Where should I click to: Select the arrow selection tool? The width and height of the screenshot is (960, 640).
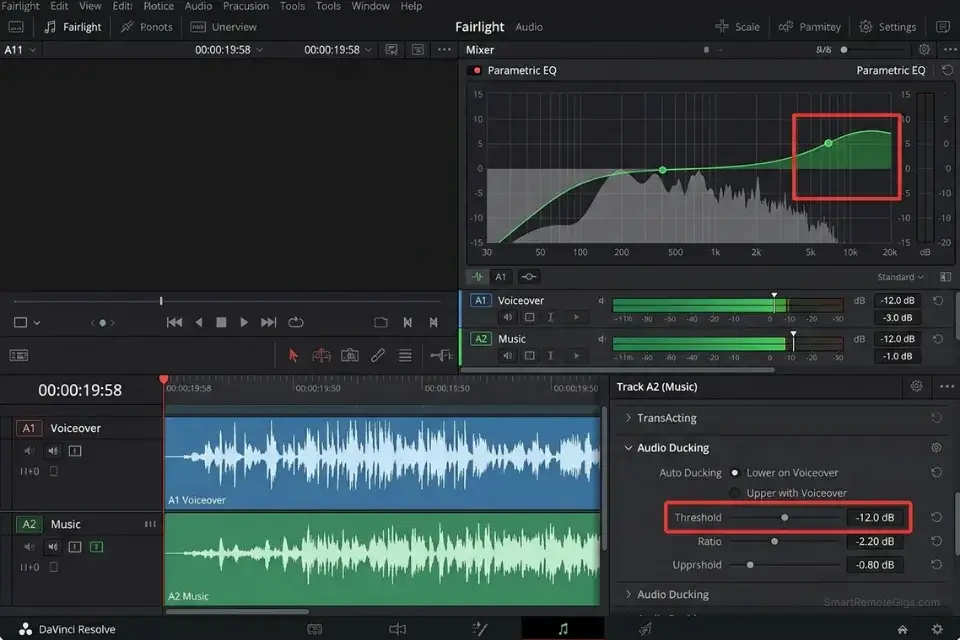(293, 355)
